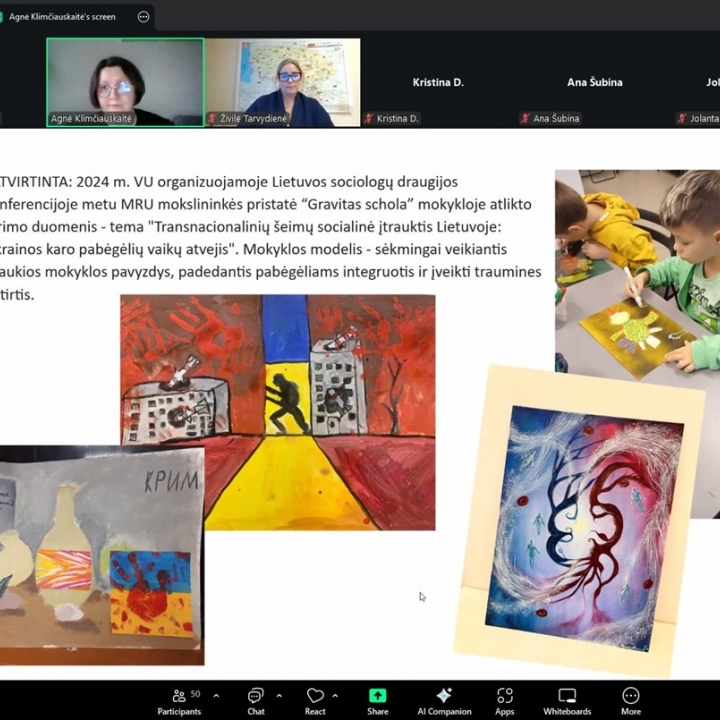Select Agnė Klimčiauskaitė's video thumbnail
Viewport: 720px width, 720px height.
(125, 82)
